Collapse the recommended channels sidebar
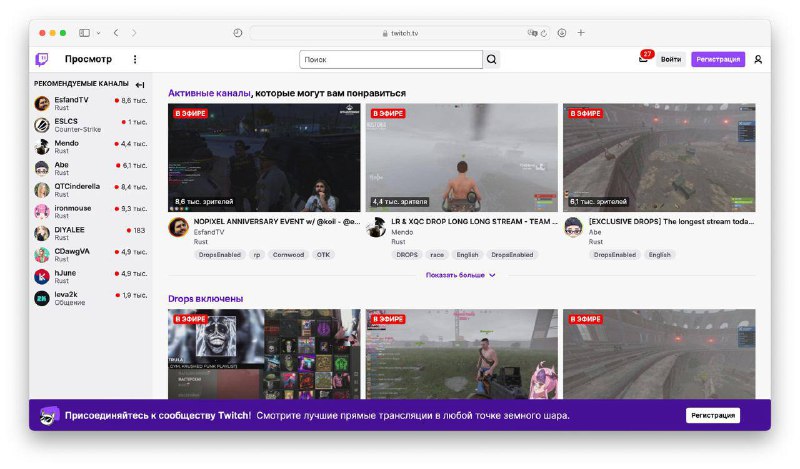 click(x=140, y=84)
